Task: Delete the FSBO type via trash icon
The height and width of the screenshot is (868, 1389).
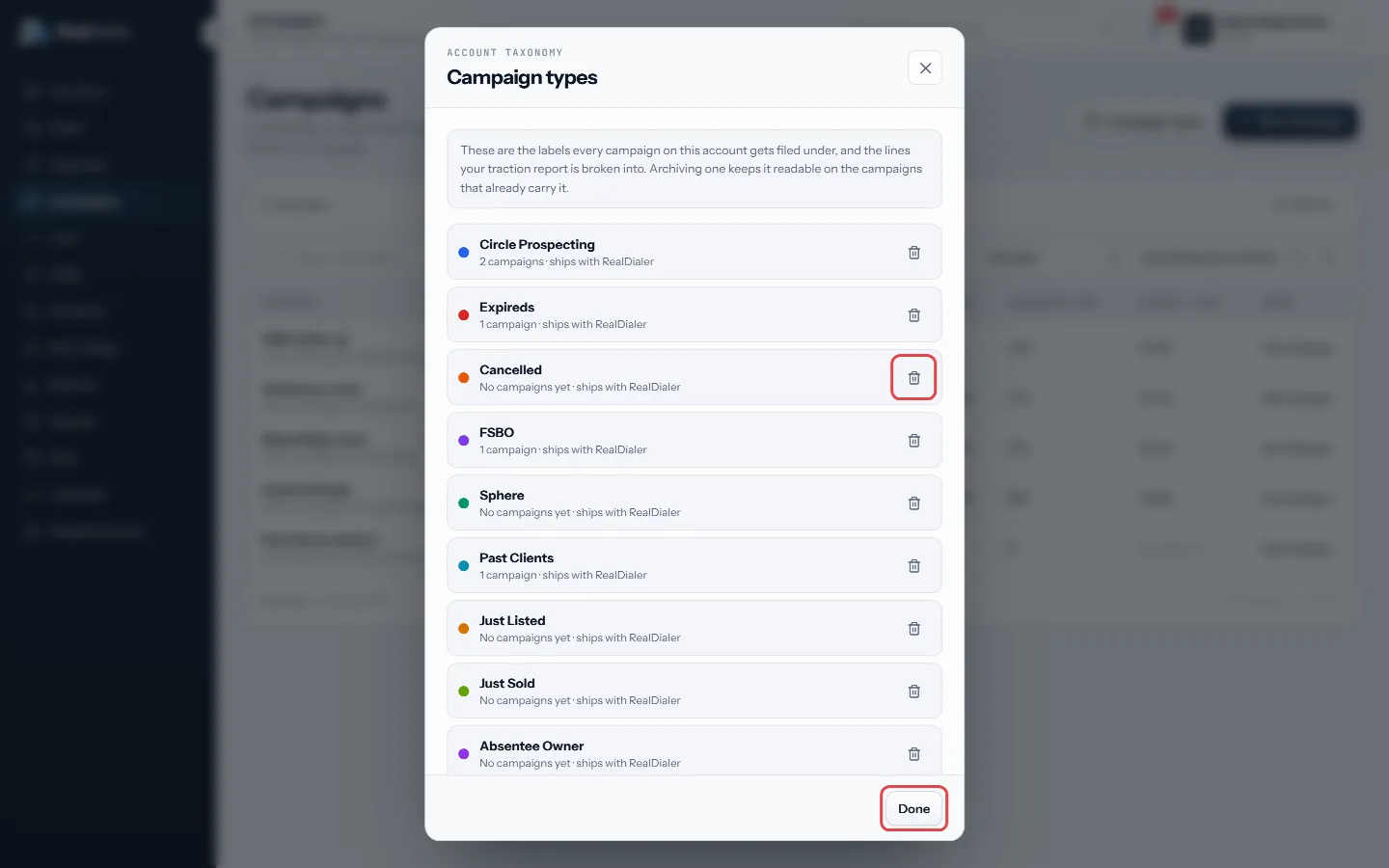Action: 913,441
